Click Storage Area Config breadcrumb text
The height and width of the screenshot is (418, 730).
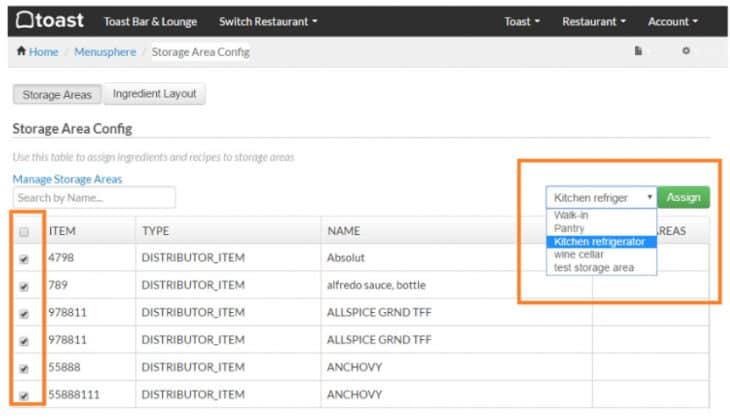pyautogui.click(x=201, y=52)
